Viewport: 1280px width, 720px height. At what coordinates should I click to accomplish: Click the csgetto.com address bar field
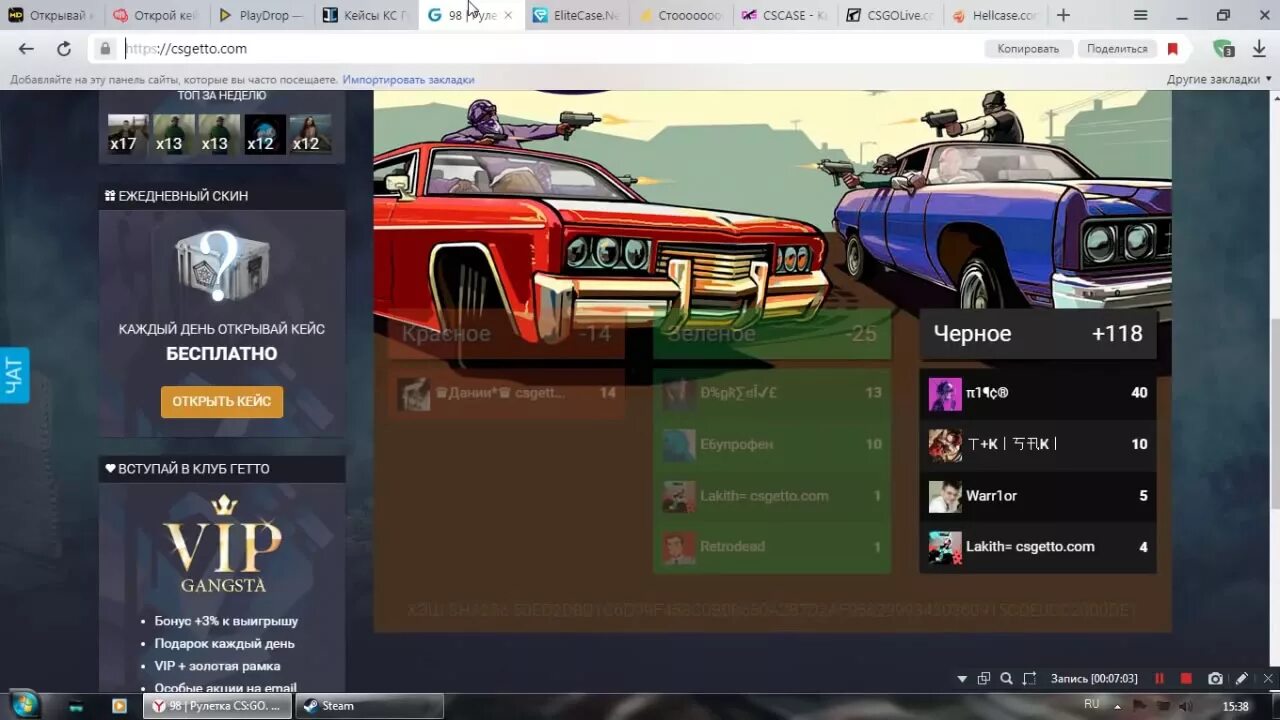point(550,49)
